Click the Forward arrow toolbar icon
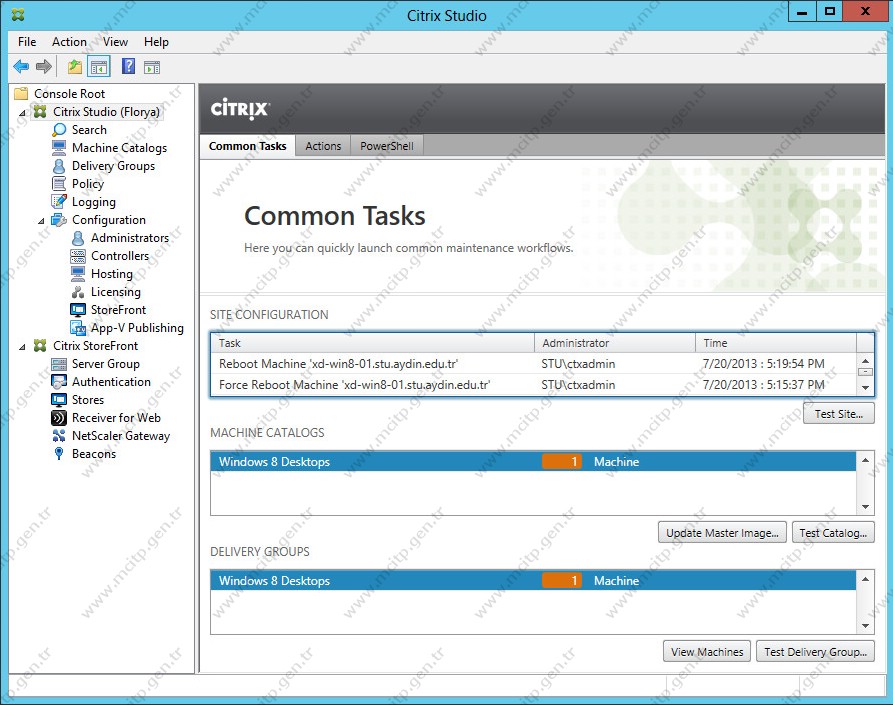This screenshot has height=705, width=893. pos(44,67)
